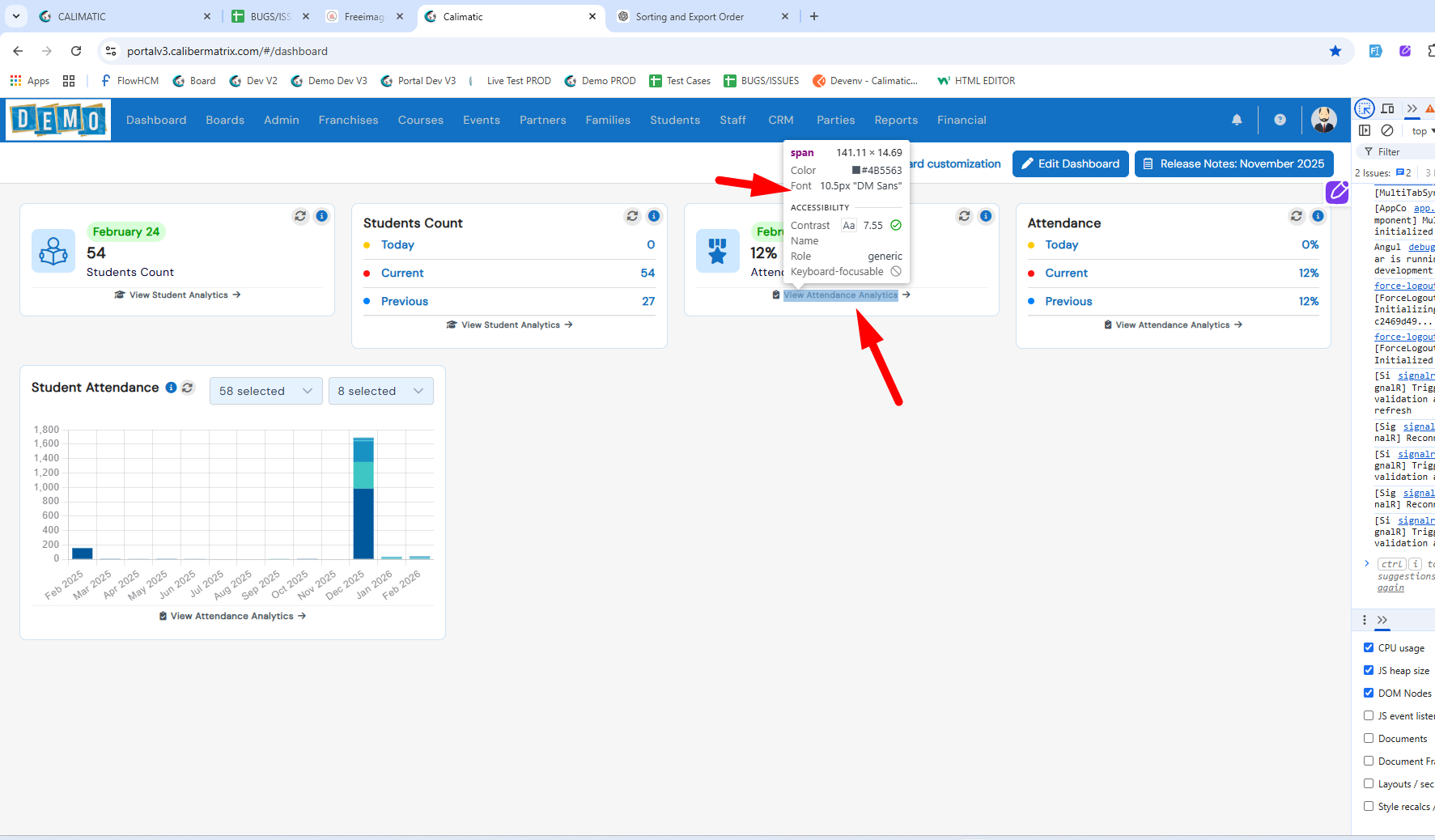
Task: Show info for the Attendance list card
Action: pyautogui.click(x=1318, y=216)
